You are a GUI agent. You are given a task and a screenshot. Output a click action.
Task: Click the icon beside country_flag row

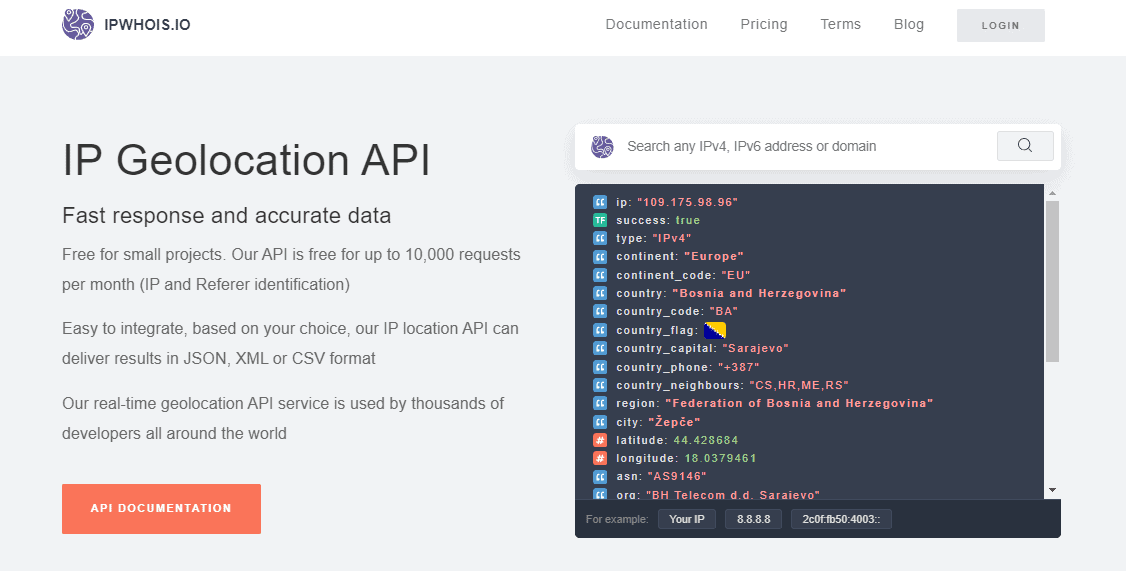tap(600, 330)
